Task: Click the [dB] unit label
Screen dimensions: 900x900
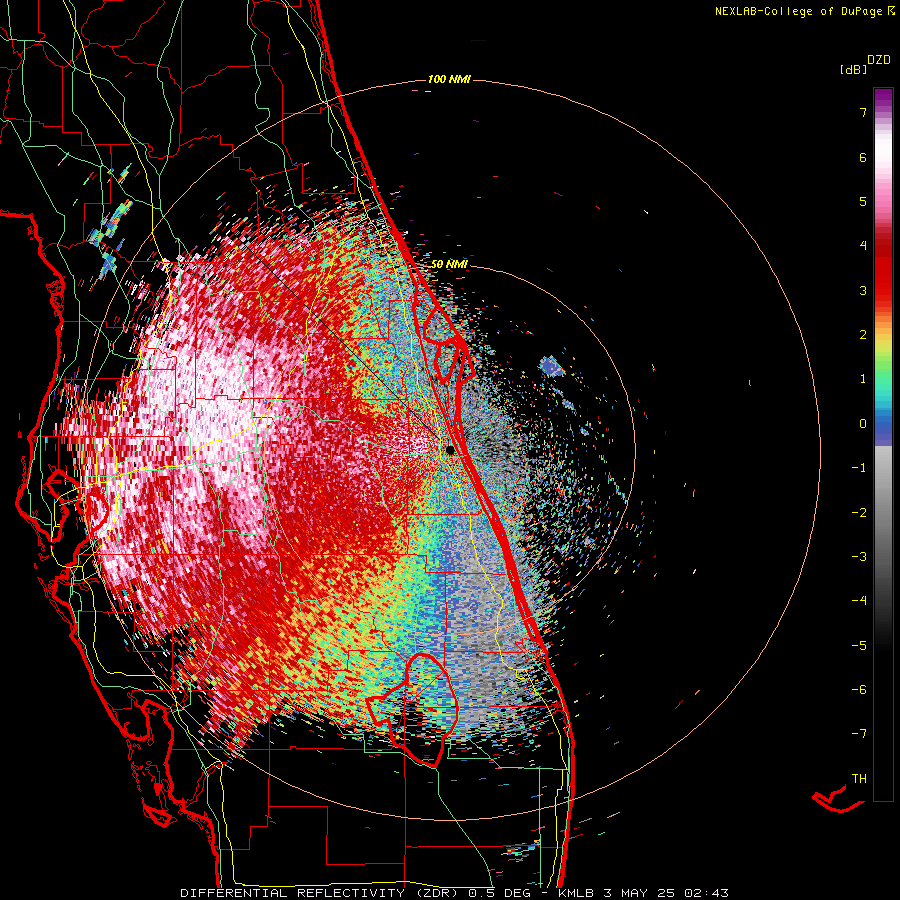Action: (x=853, y=70)
